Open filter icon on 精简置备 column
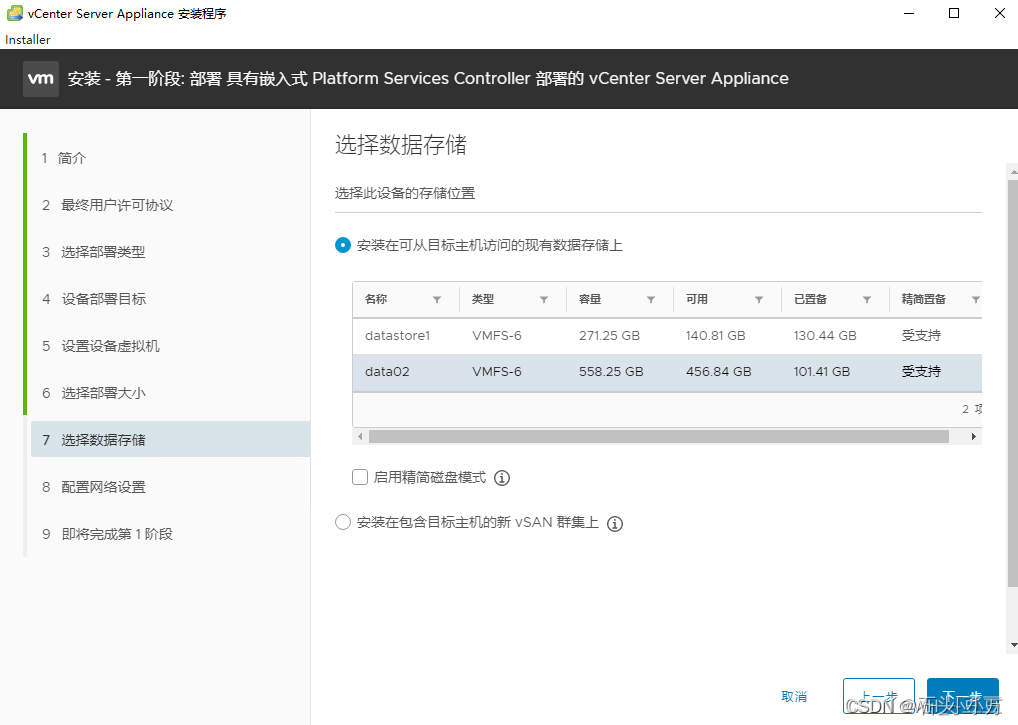This screenshot has height=725, width=1018. tap(975, 300)
